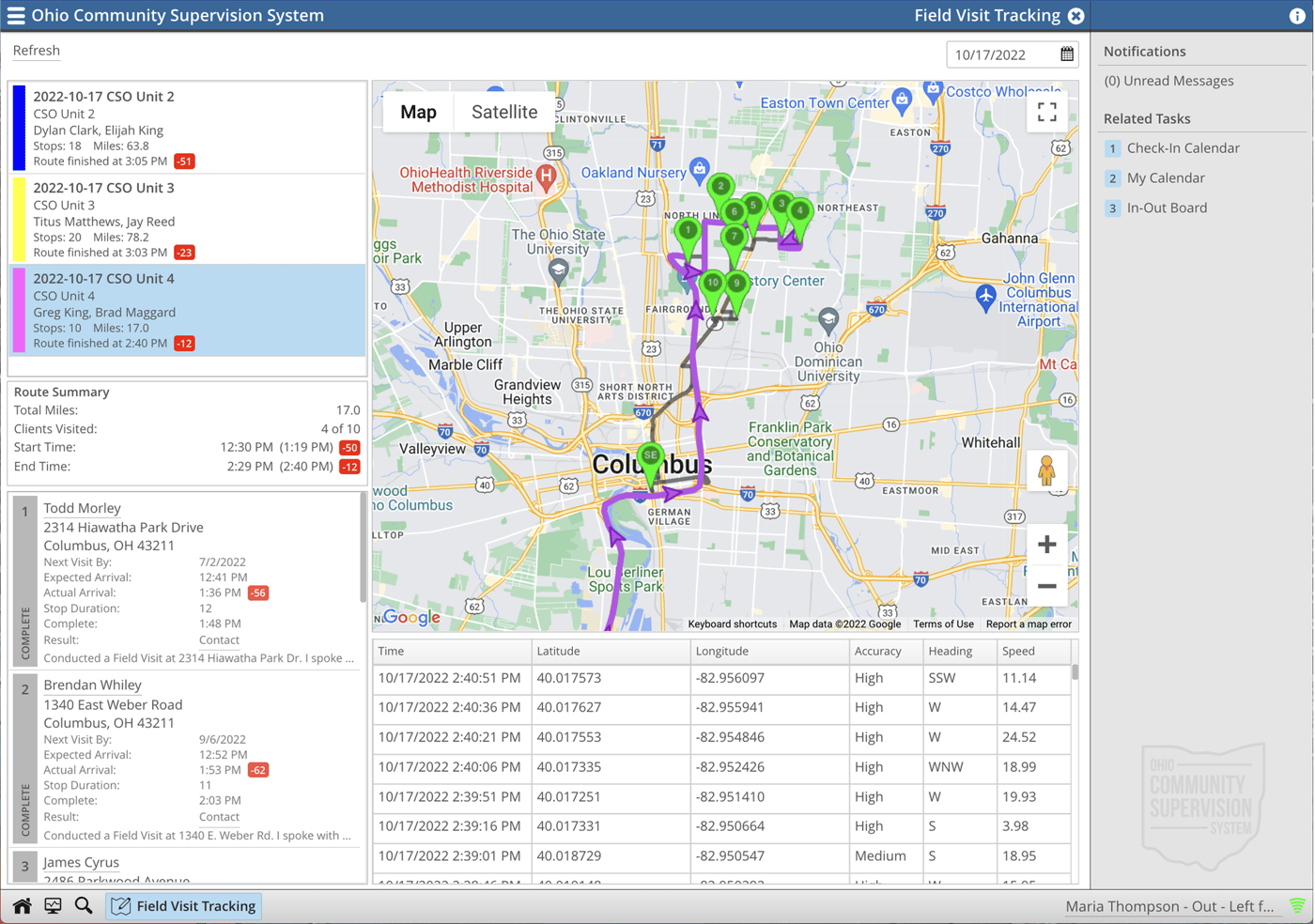This screenshot has width=1315, height=924.
Task: Select the CSO Unit 3 route
Action: (187, 219)
